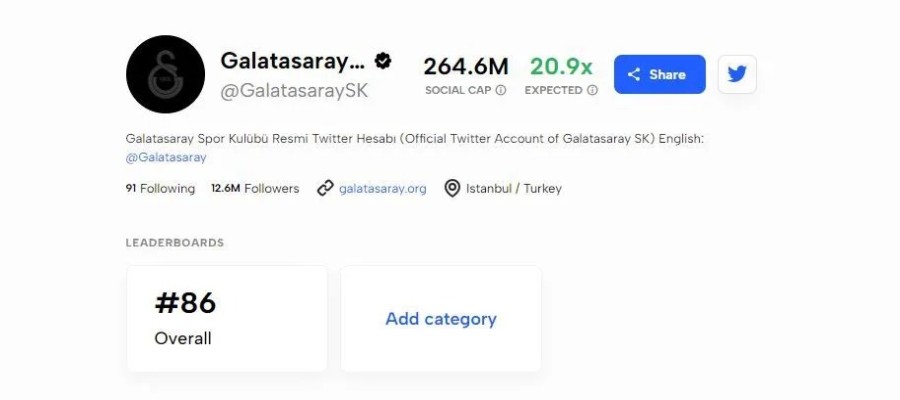View the 91 Following list

click(x=160, y=188)
